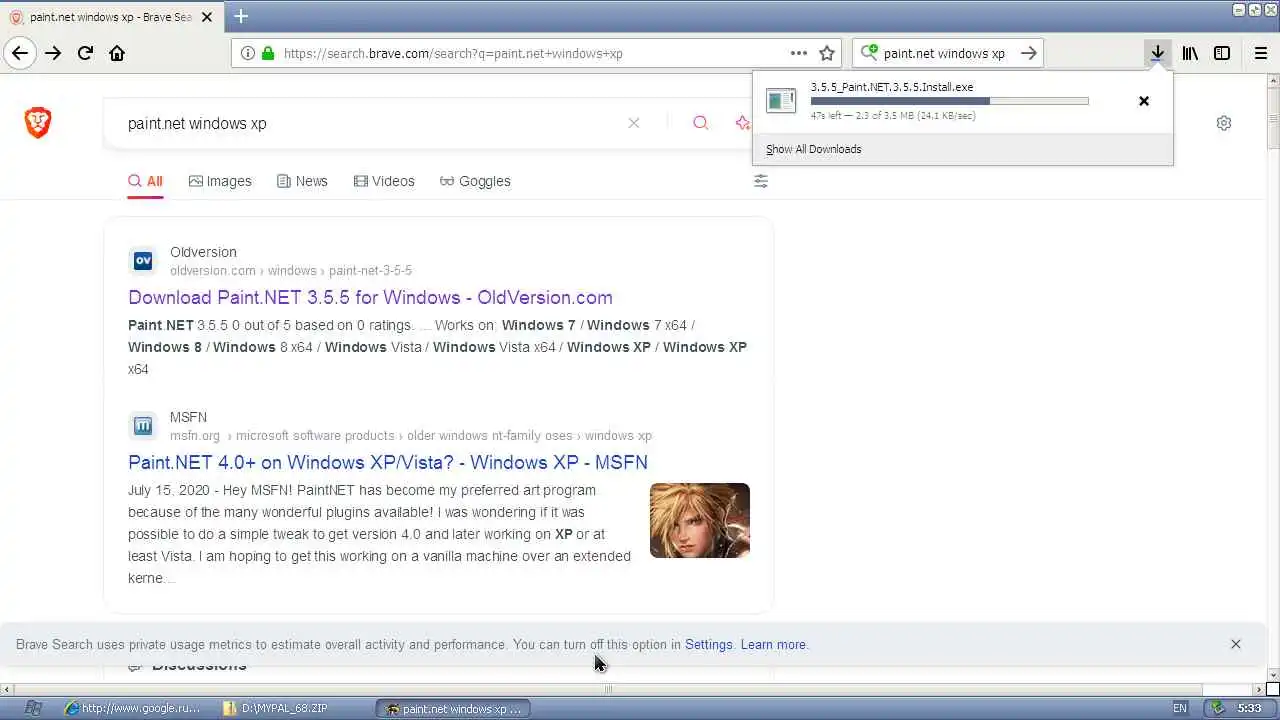Switch to the http://www.google.ru taskbar window
The width and height of the screenshot is (1280, 720).
pos(132,708)
